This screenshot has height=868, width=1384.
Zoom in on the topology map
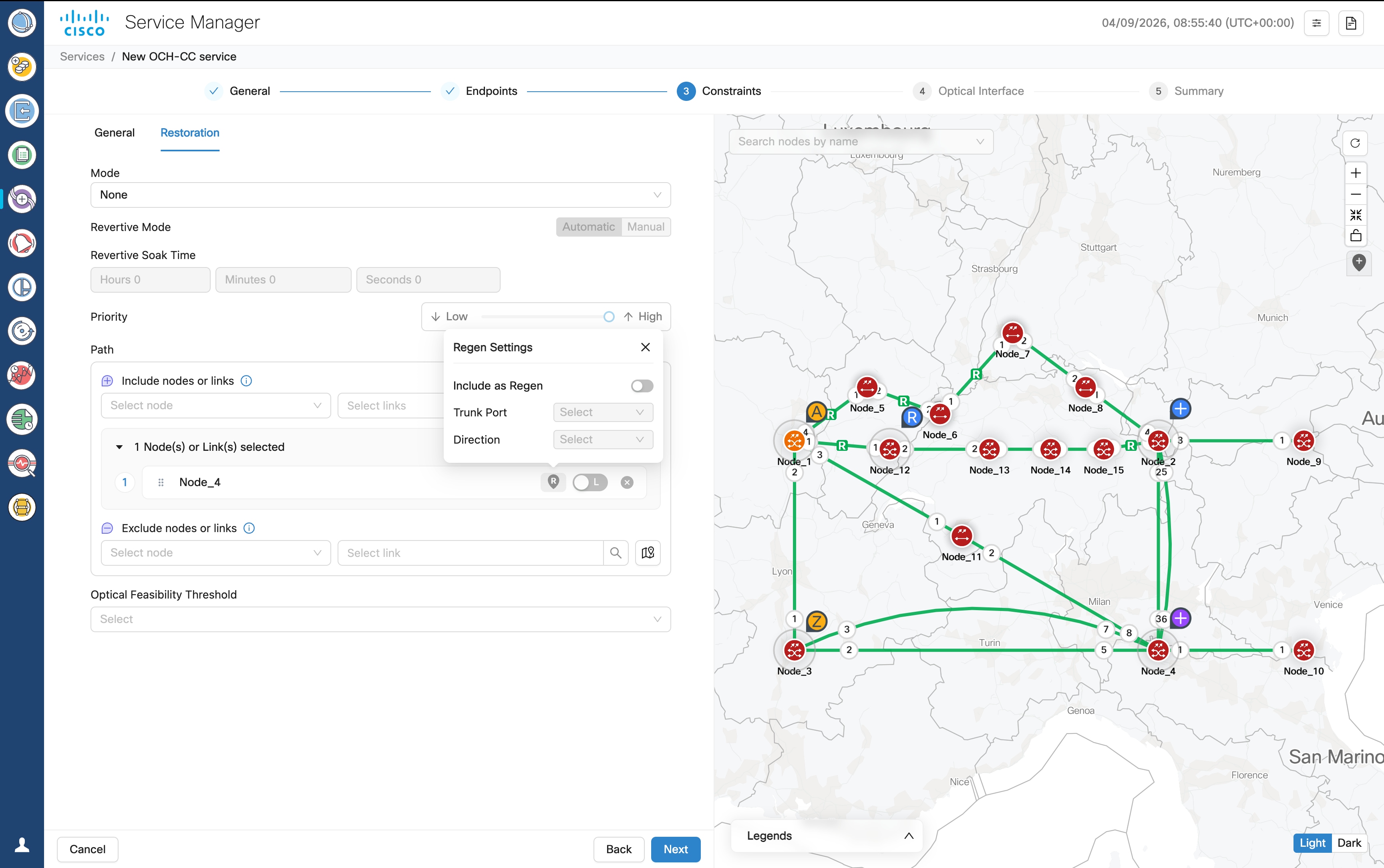(1355, 173)
